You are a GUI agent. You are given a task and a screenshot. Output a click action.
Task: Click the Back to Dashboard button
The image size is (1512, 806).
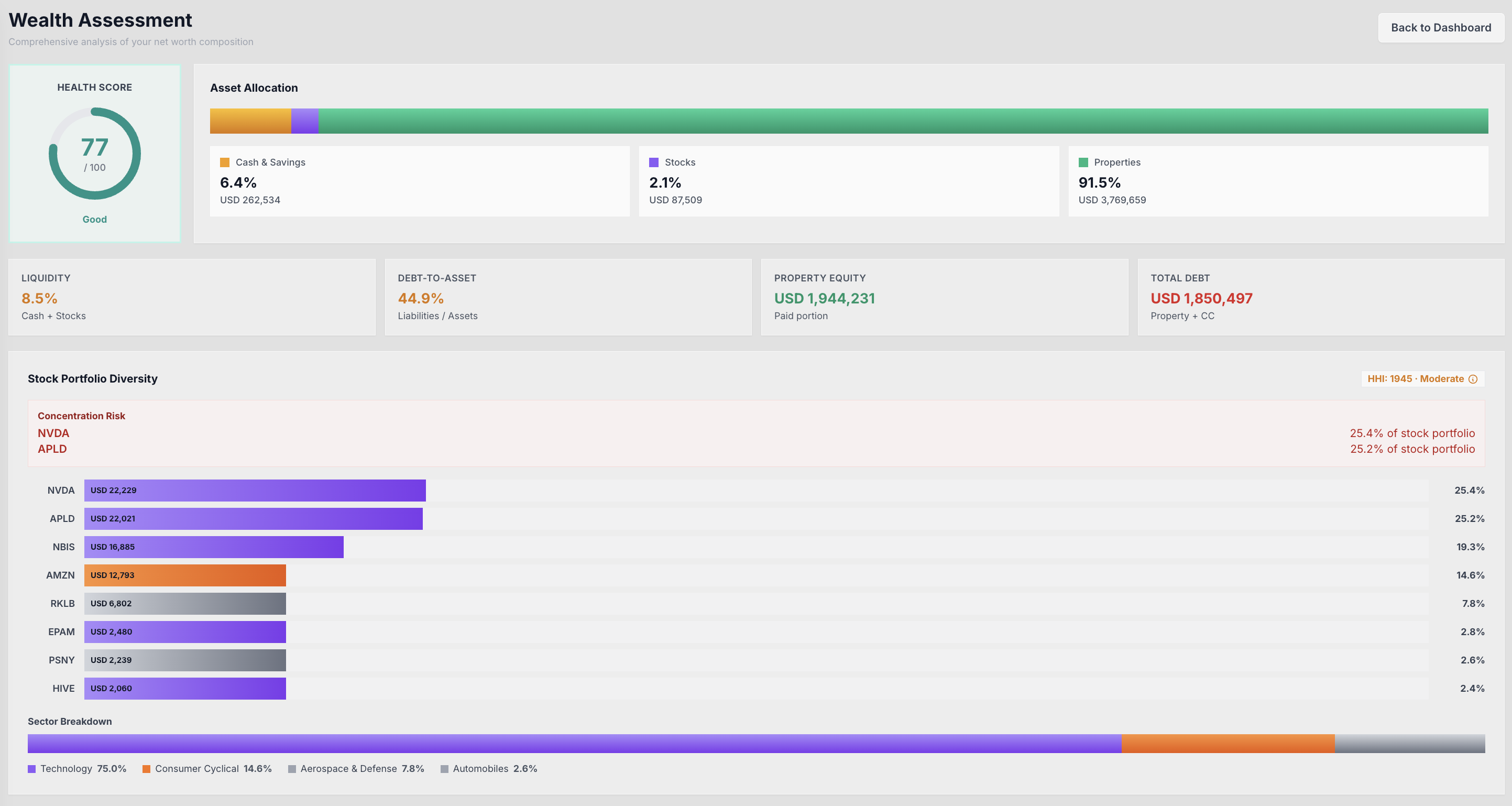point(1441,27)
